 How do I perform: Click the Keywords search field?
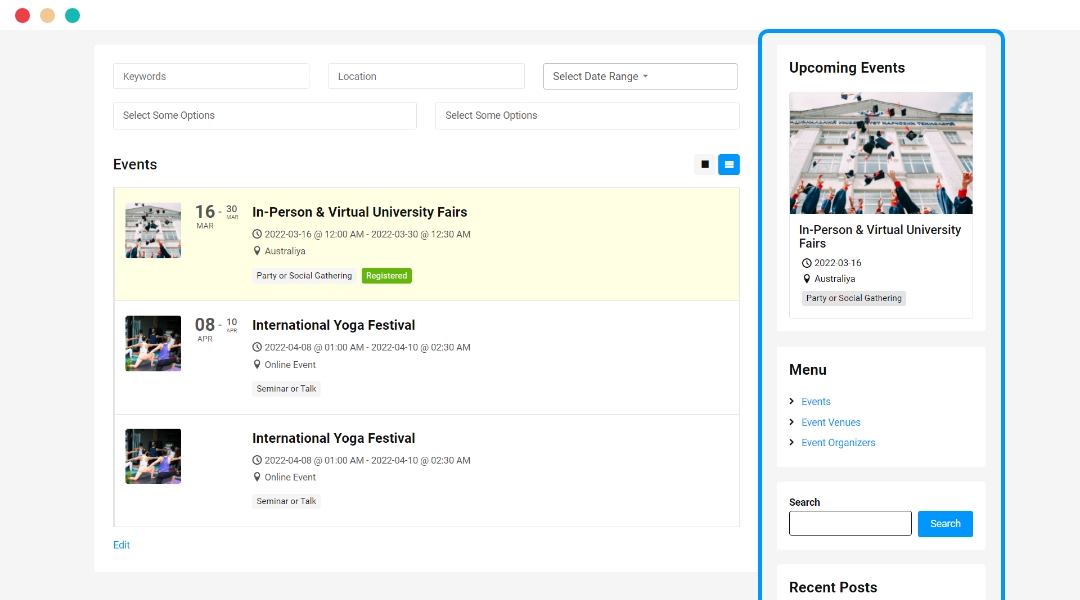(211, 77)
